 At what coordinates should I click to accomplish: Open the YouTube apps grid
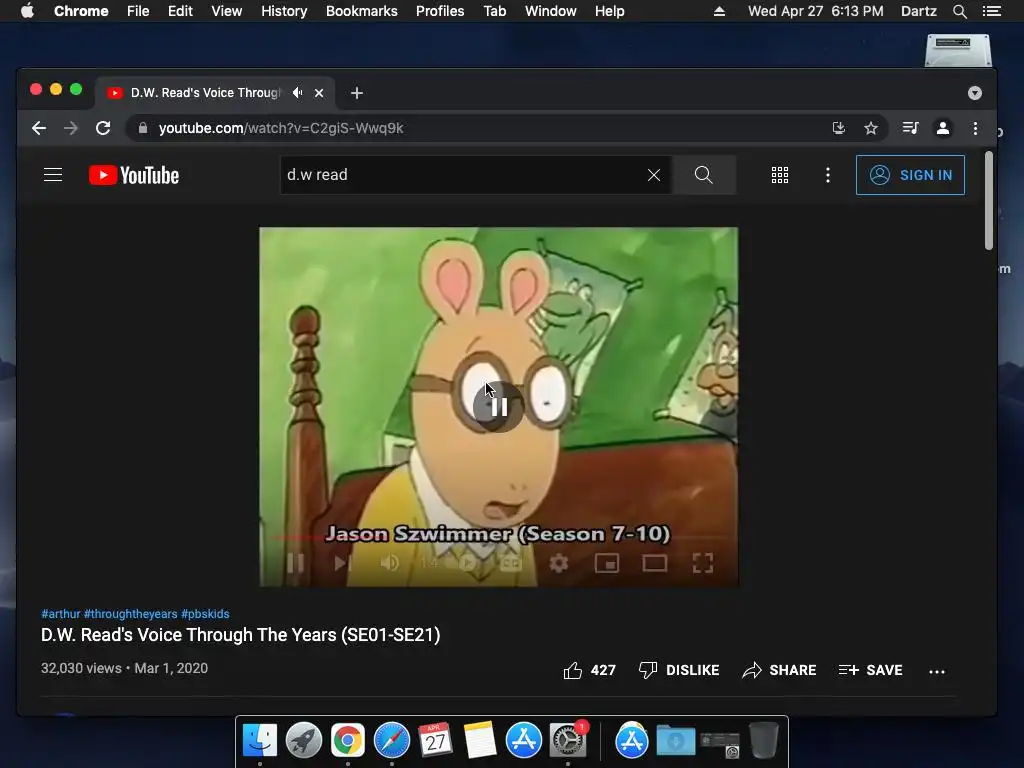tap(780, 175)
